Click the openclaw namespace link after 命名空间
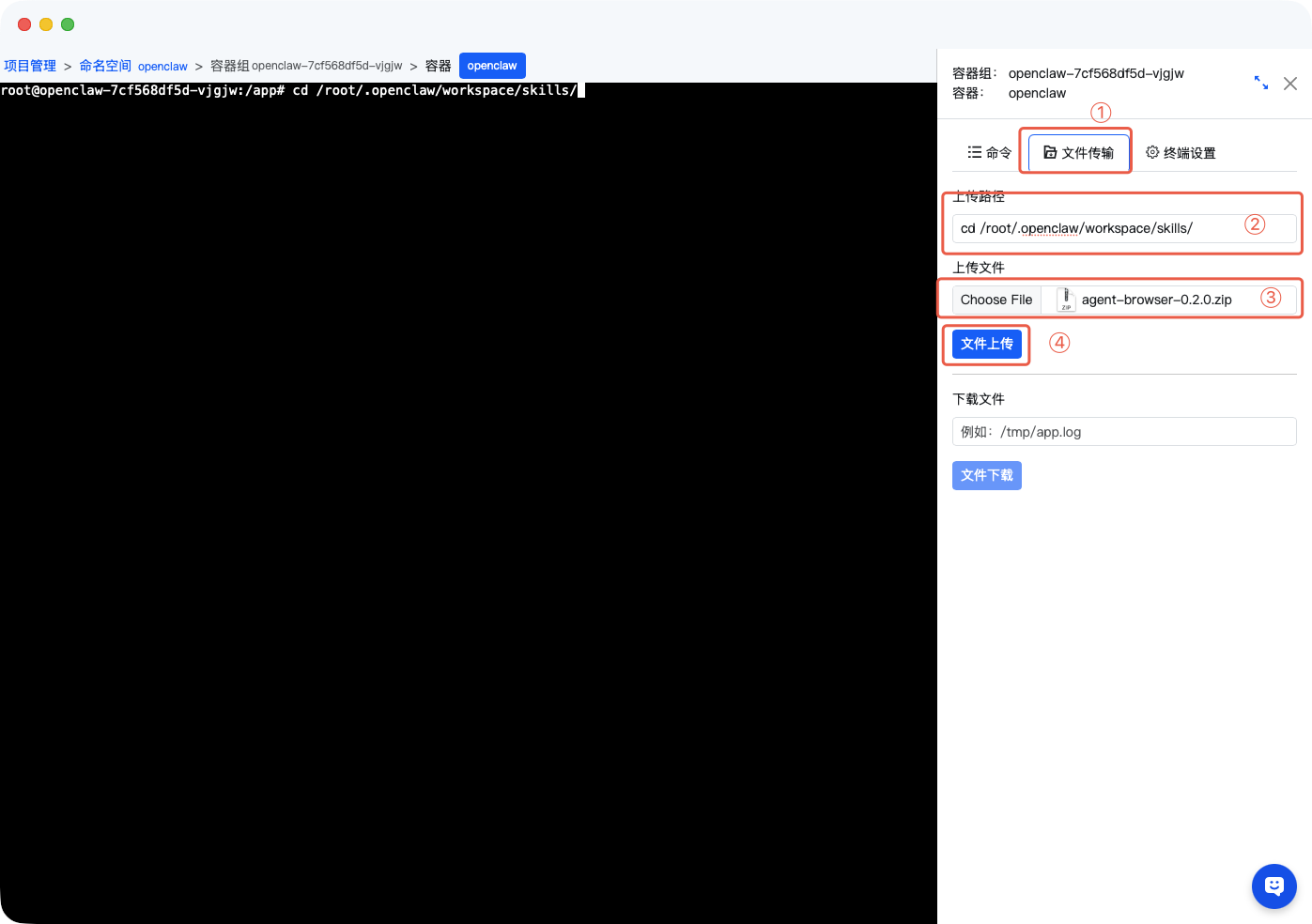Viewport: 1312px width, 924px height. coord(162,67)
